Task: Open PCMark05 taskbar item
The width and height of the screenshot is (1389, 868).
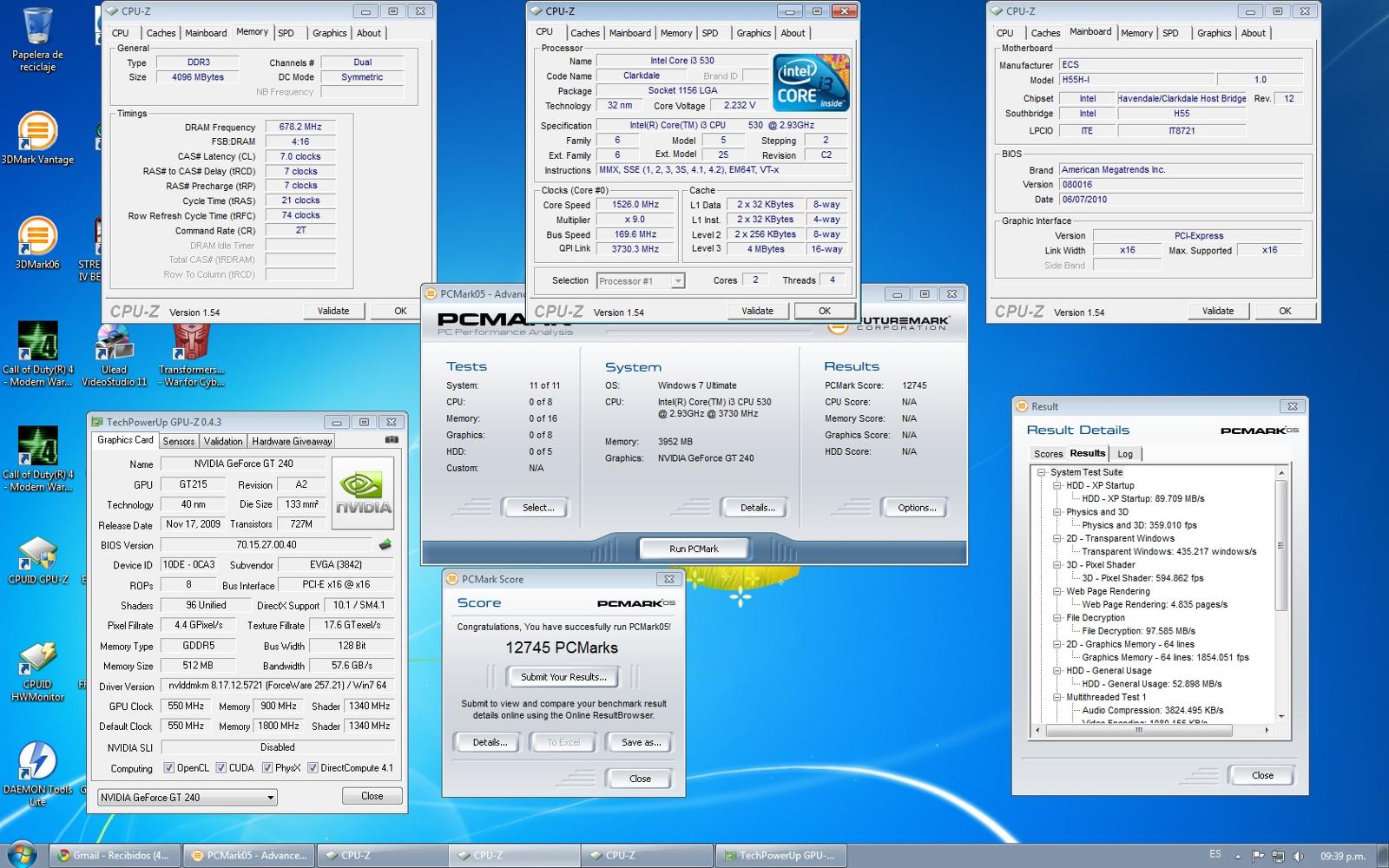Action: click(x=248, y=855)
